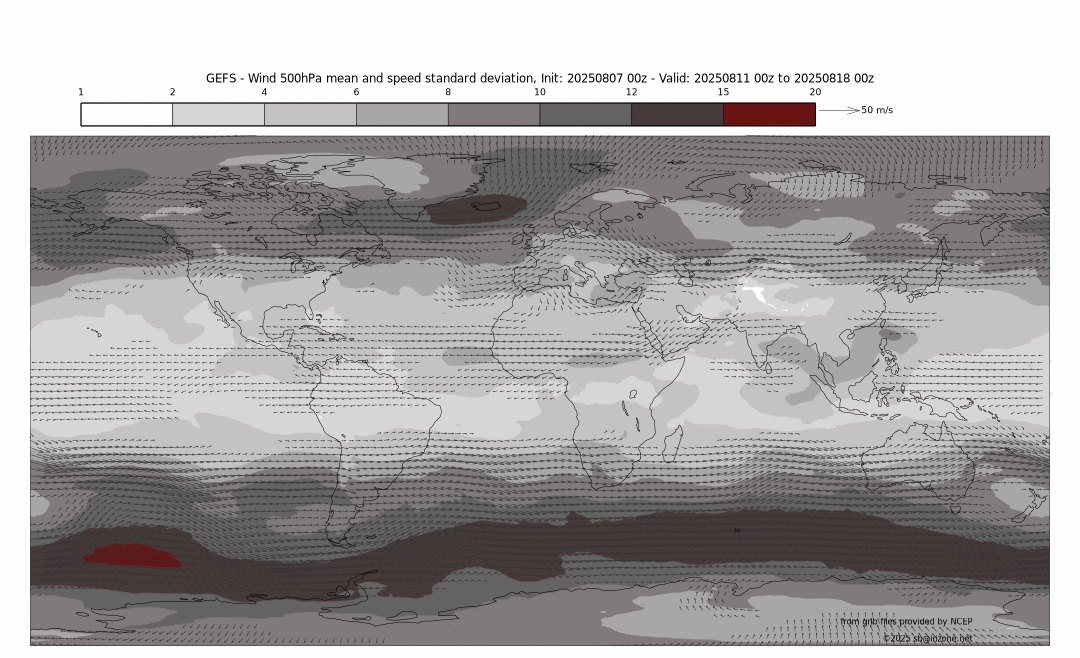1080x658 pixels.
Task: Click the 12–15 dark brown colorbar segment
Action: [x=676, y=114]
